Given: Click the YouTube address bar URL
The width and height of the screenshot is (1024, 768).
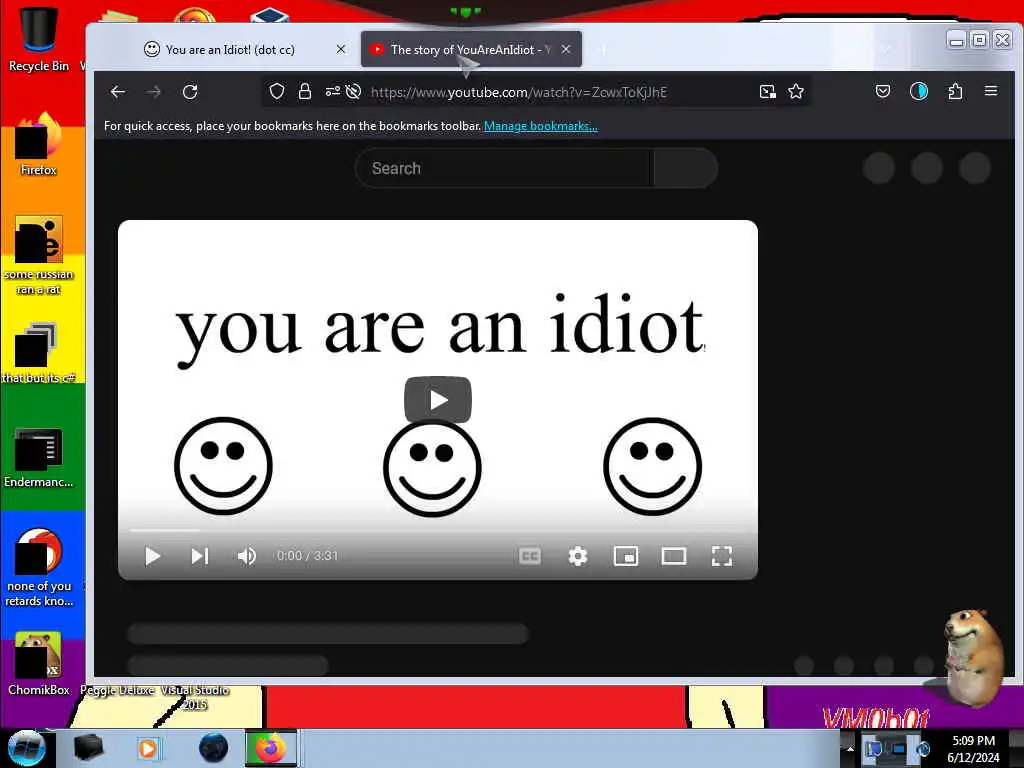Looking at the screenshot, I should 519,92.
